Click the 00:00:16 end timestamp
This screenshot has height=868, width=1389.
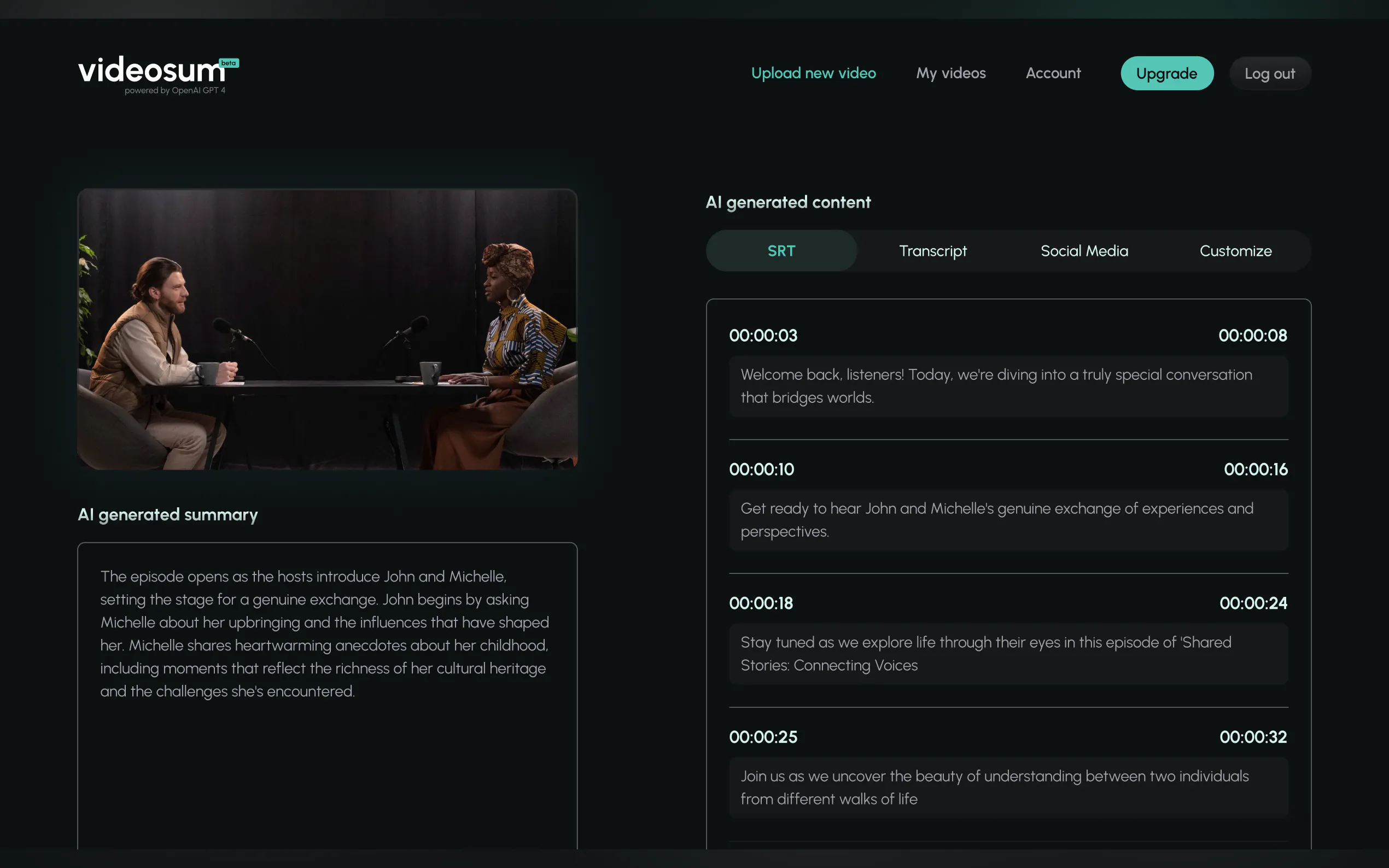[x=1255, y=469]
